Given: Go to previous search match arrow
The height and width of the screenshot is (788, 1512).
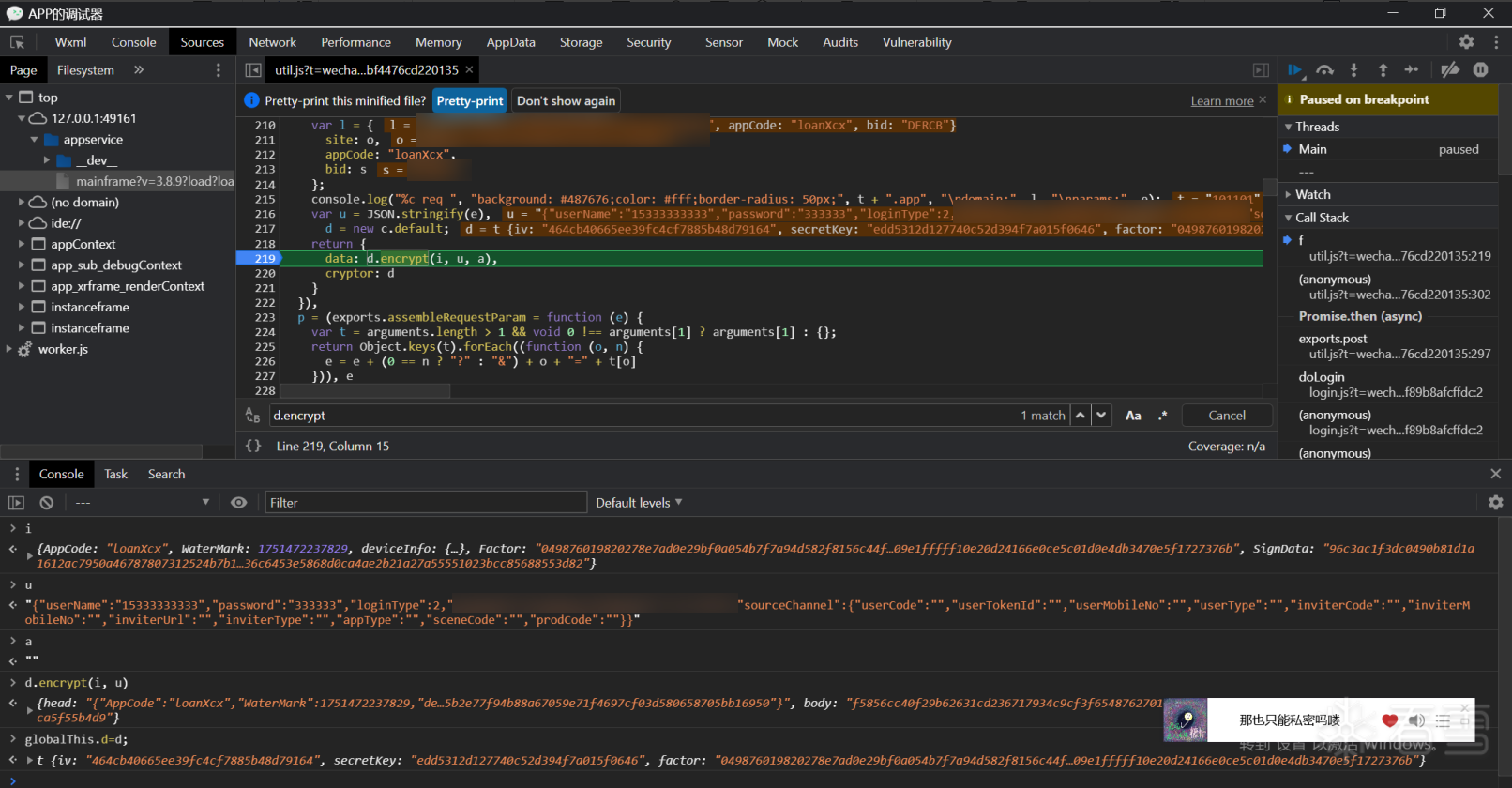Looking at the screenshot, I should click(x=1081, y=416).
